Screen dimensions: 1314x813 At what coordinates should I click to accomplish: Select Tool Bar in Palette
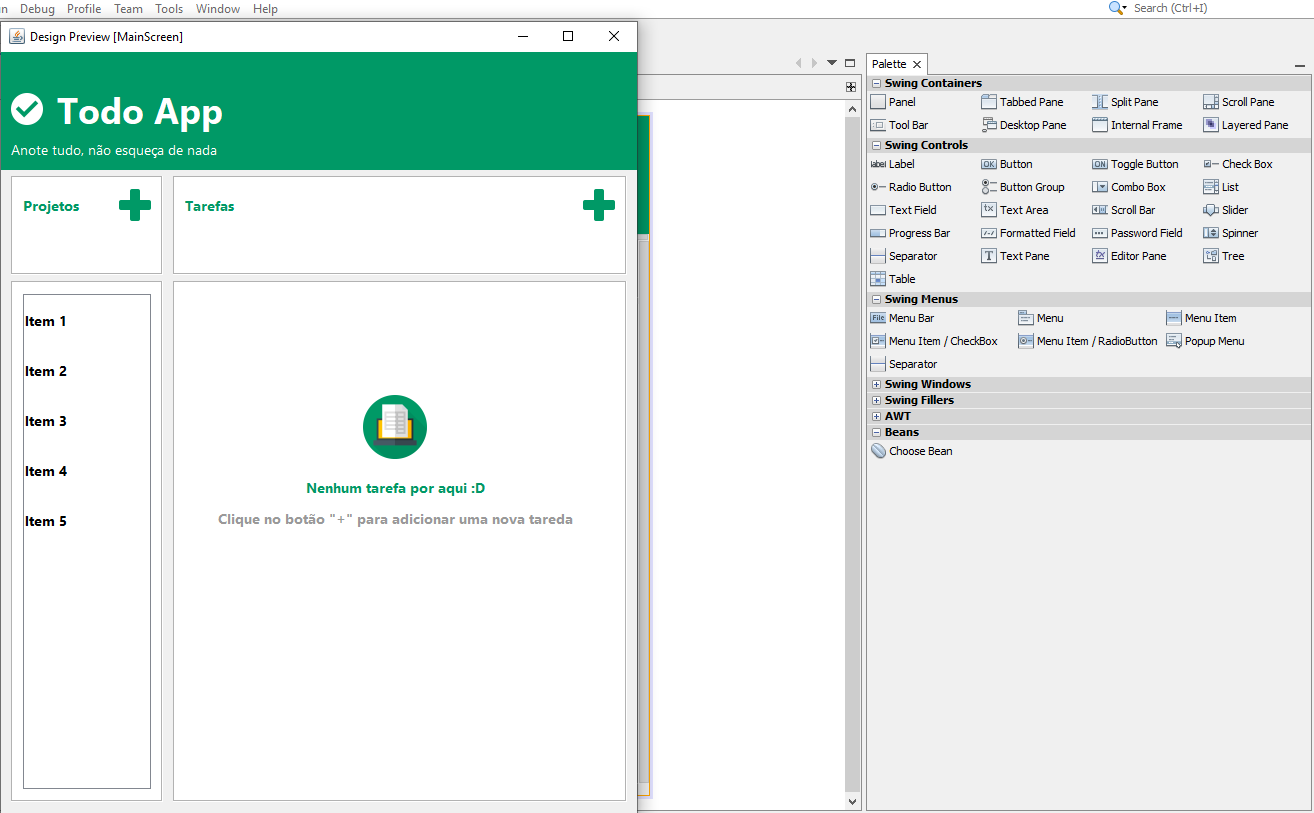[x=899, y=125]
